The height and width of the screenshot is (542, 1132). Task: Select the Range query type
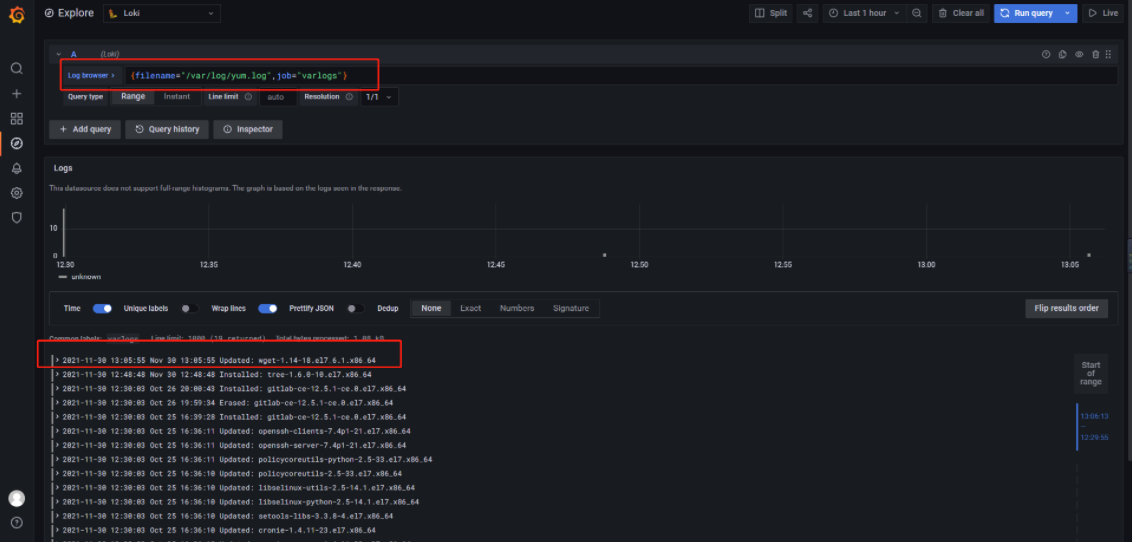tap(133, 97)
